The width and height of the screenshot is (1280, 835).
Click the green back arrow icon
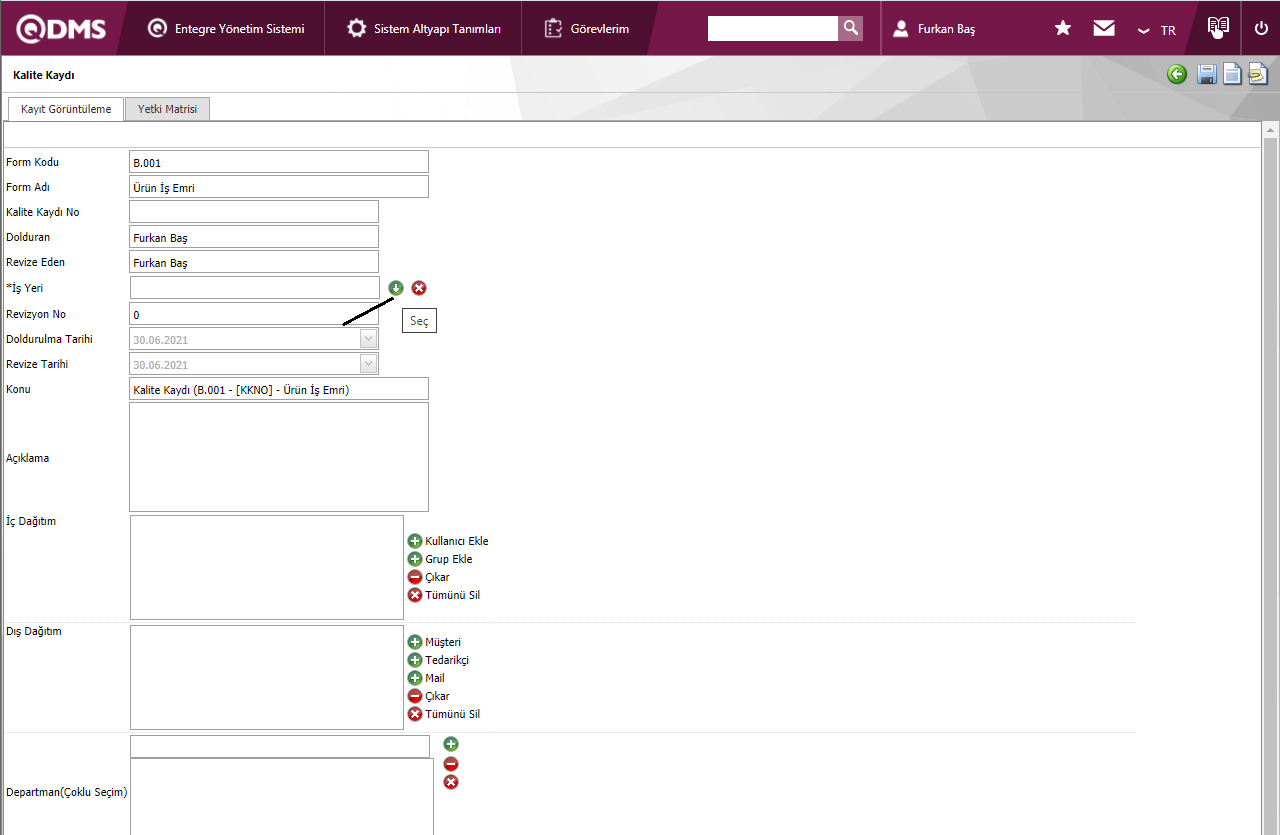(x=1177, y=74)
